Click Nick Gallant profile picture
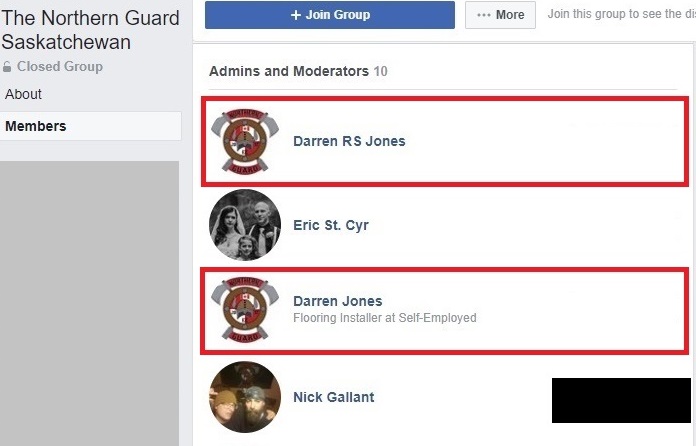Image resolution: width=696 pixels, height=446 pixels. [245, 397]
